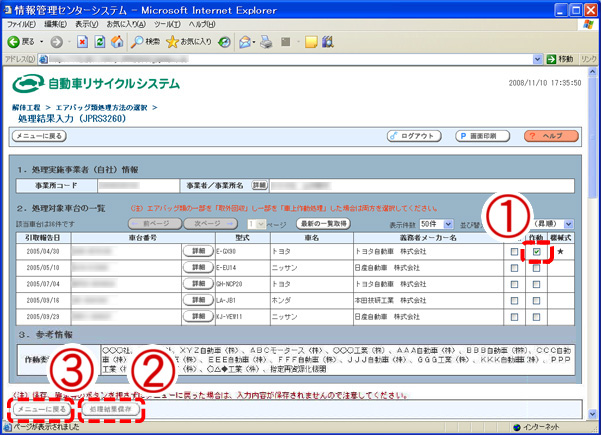Click the 処理結果保存 button
The image size is (601, 435).
click(x=110, y=409)
